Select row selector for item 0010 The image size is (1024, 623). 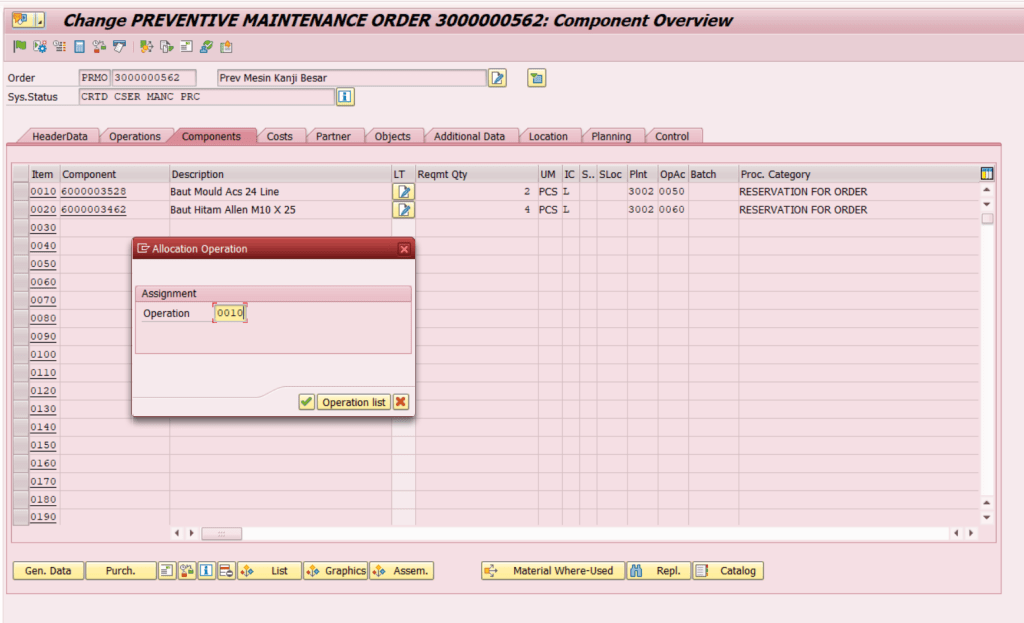20,191
